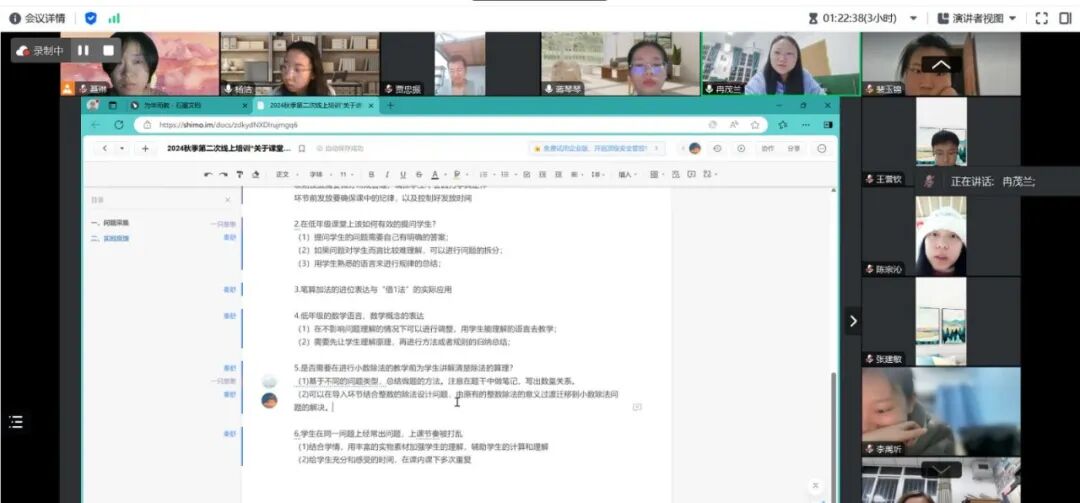This screenshot has width=1080, height=503.
Task: Redo the last edit
Action: coord(223,174)
